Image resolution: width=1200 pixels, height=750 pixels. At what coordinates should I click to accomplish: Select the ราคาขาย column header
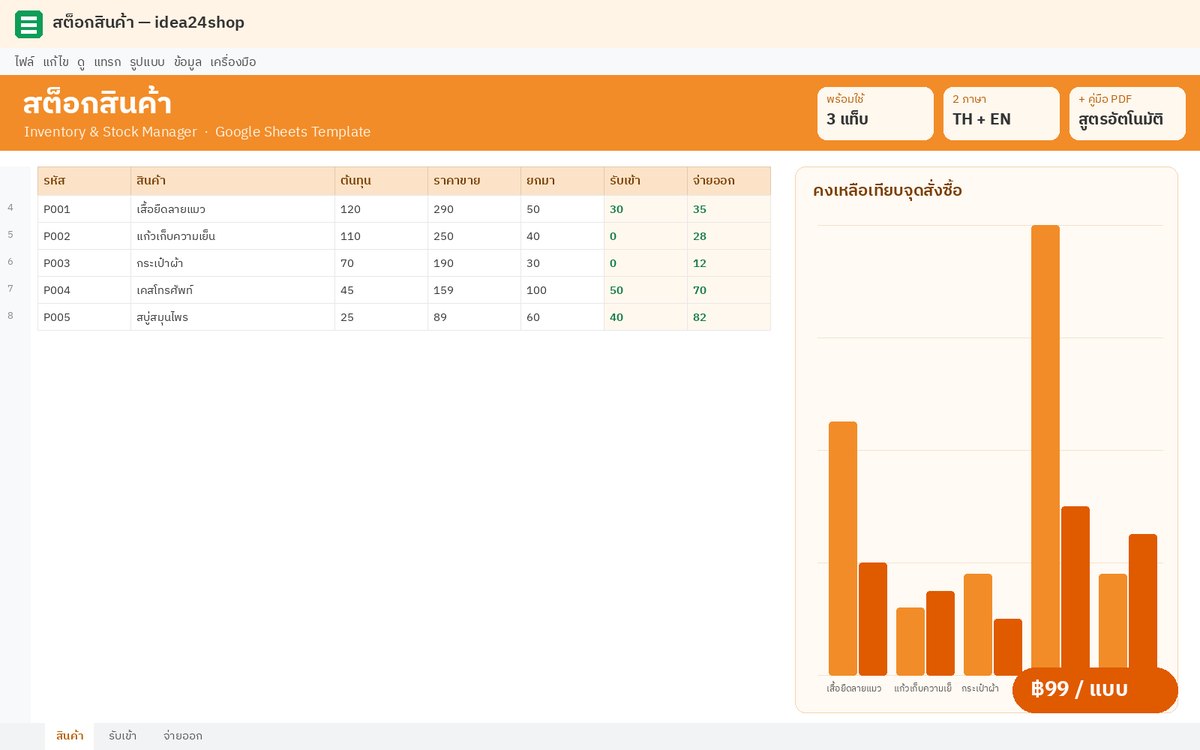click(474, 181)
